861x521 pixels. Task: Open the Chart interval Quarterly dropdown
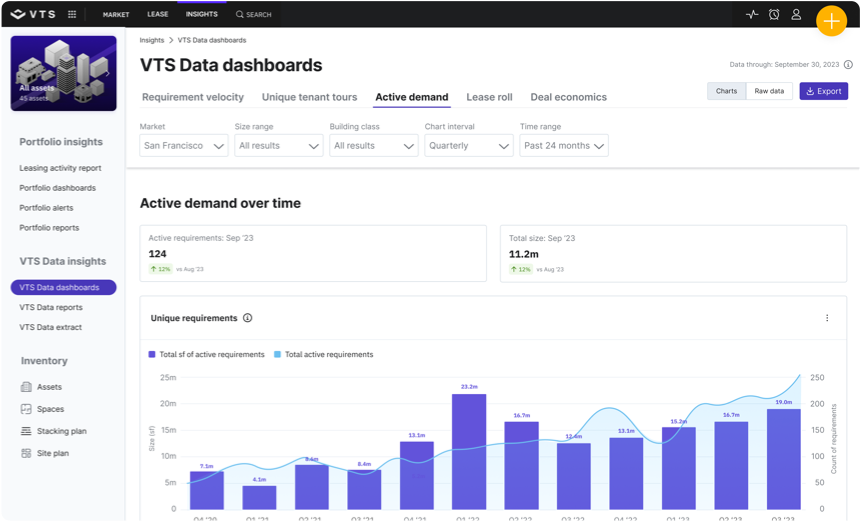469,146
